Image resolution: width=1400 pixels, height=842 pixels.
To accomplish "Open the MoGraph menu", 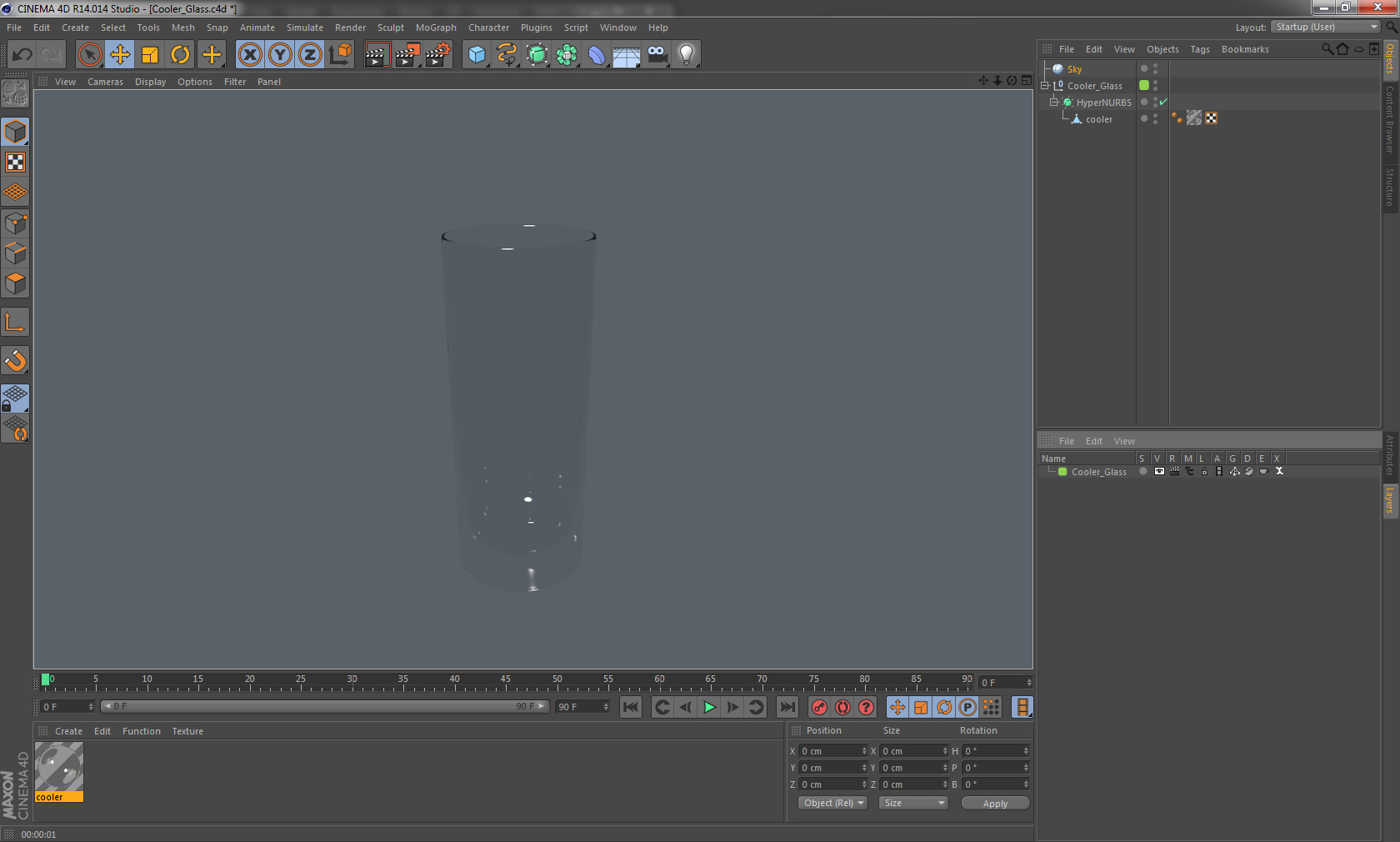I will pyautogui.click(x=436, y=28).
